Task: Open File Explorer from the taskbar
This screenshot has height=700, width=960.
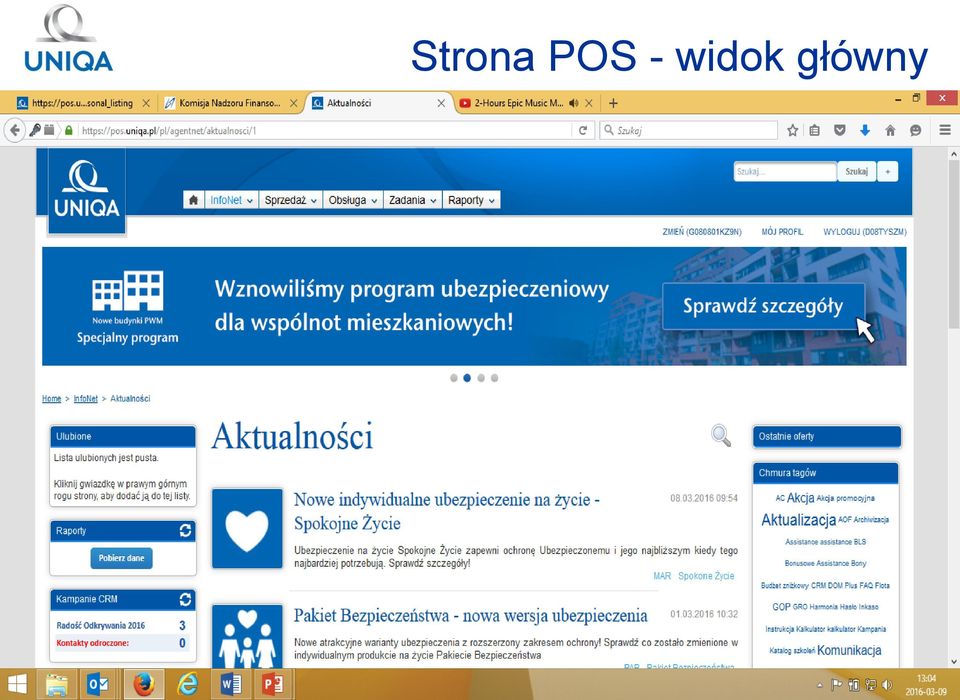Action: click(57, 684)
